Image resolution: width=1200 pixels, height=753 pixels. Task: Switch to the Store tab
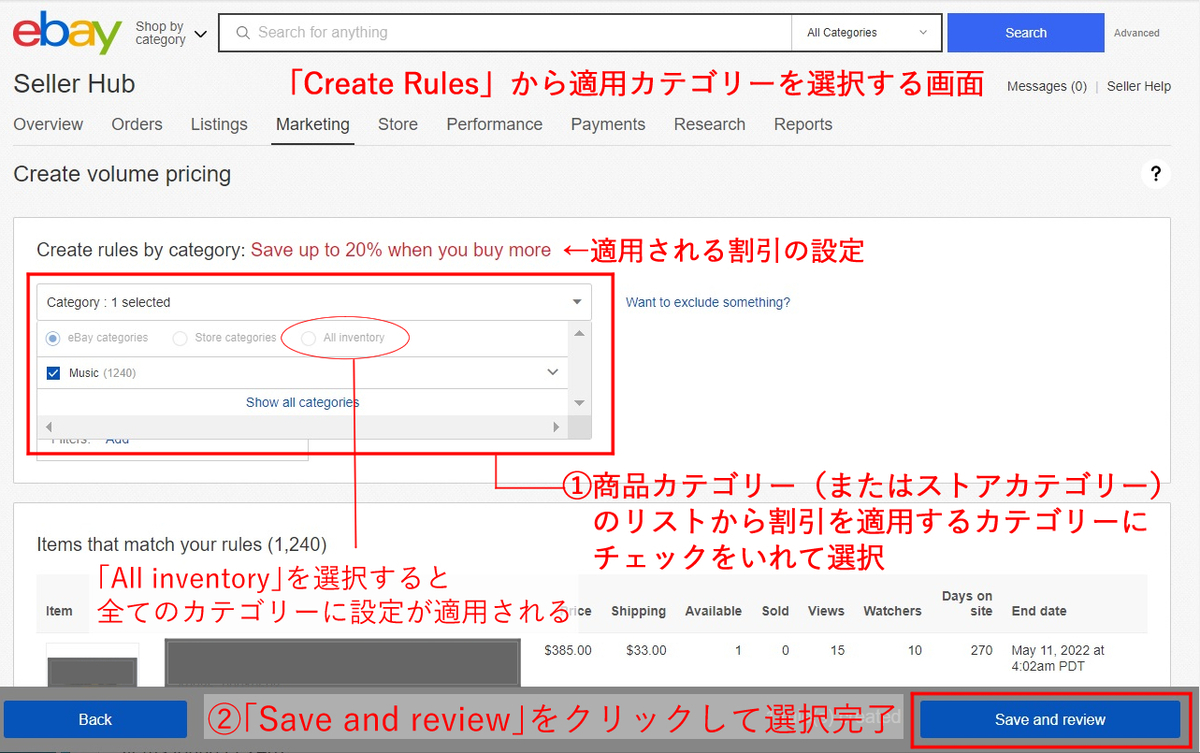pos(398,124)
